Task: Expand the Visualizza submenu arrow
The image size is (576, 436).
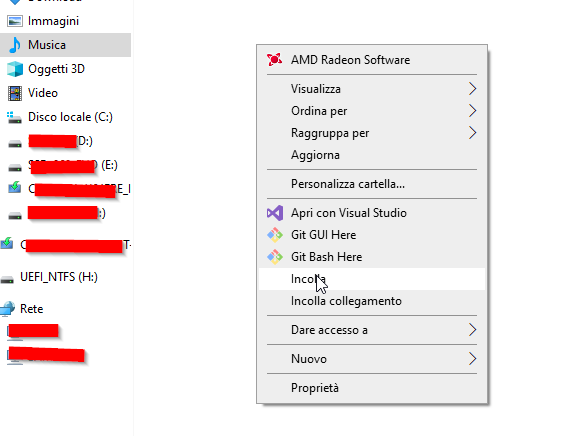Action: point(472,89)
